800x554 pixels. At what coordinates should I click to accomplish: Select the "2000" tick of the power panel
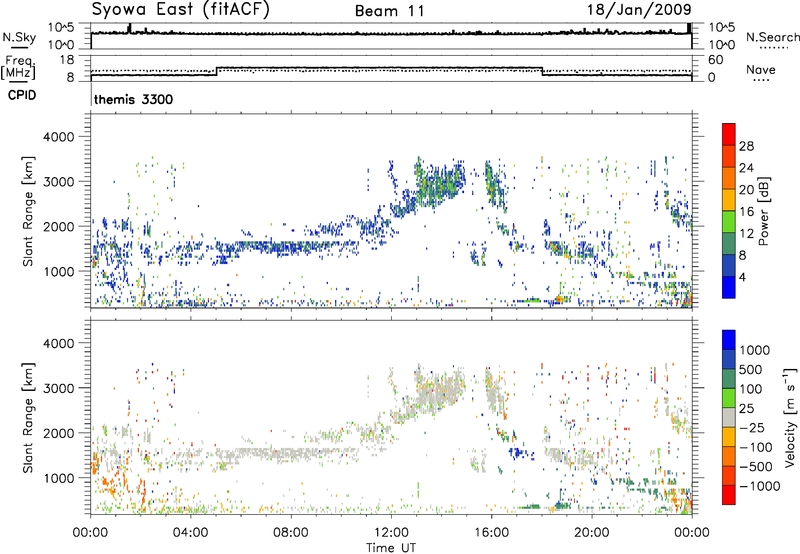point(59,226)
